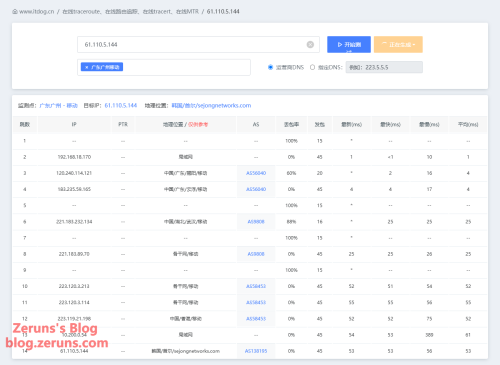Screen dimensions: 500x365
Task: Click the average value 61 in hop 13
Action: pos(468,335)
